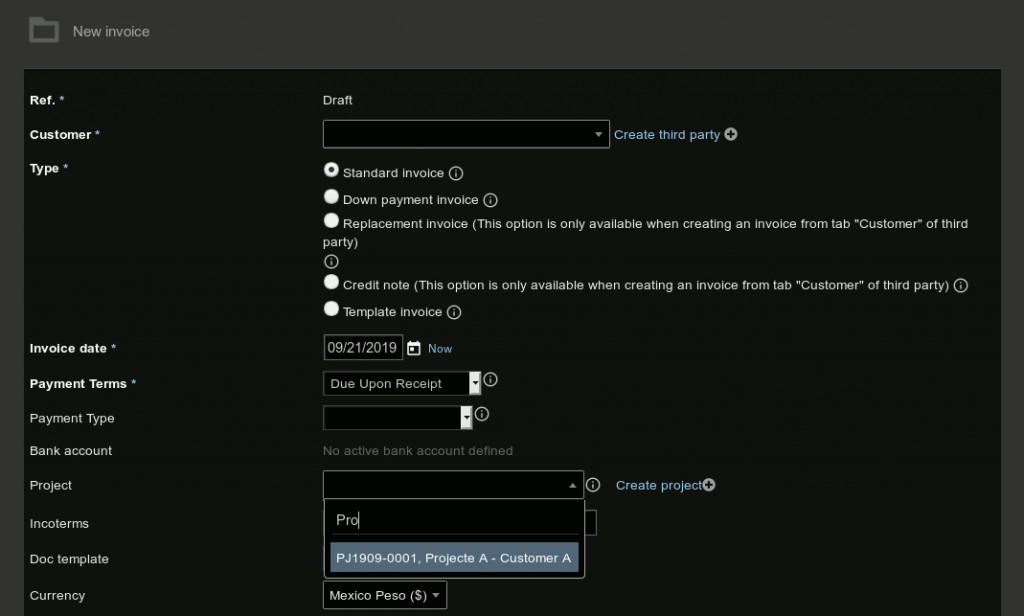Set invoice date using Now link
The image size is (1024, 616).
click(440, 349)
